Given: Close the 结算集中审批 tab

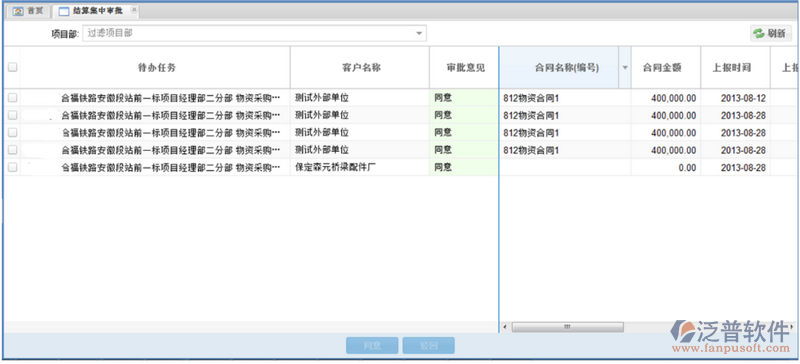Looking at the screenshot, I should coord(134,10).
